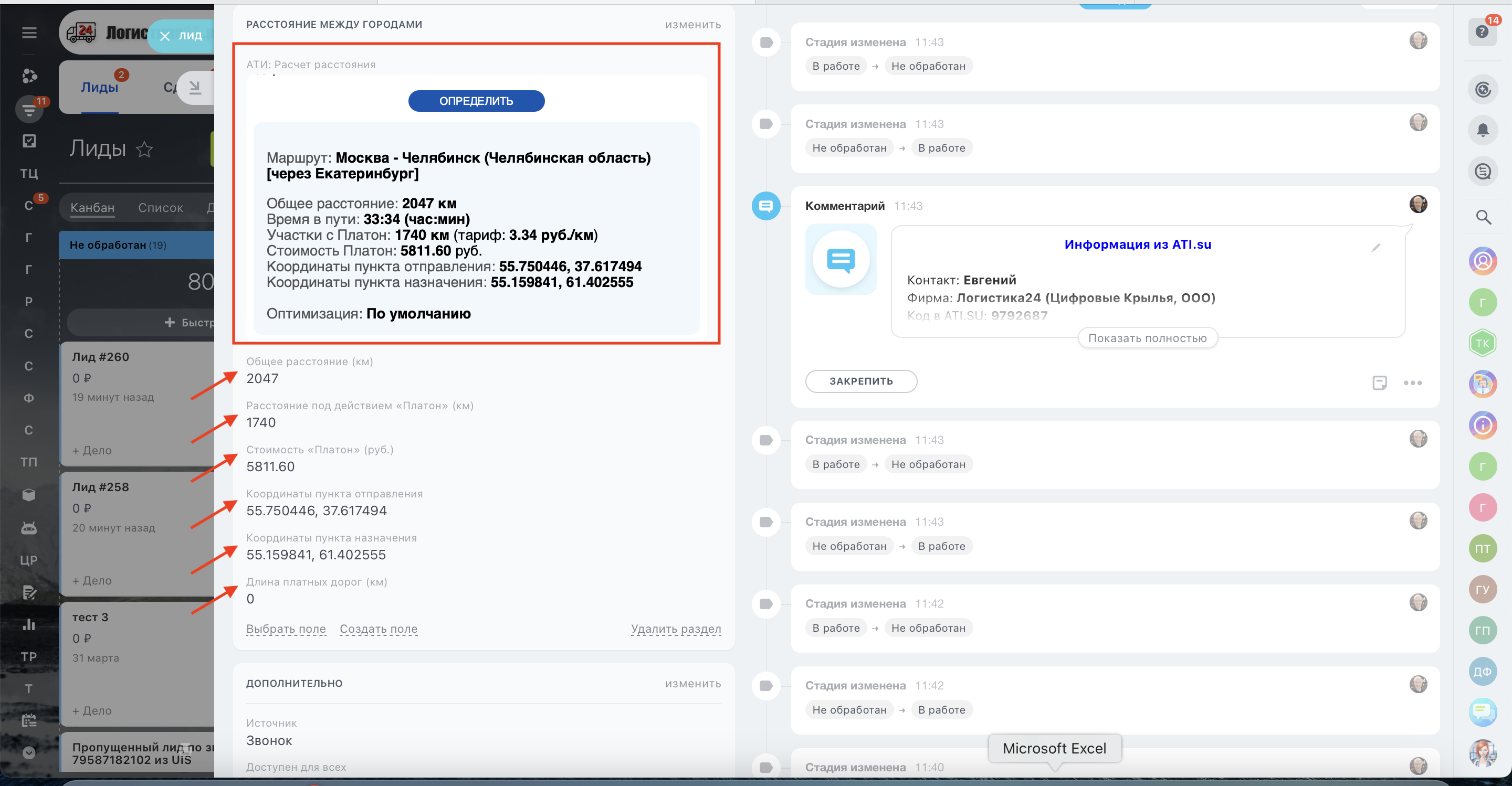Open the ЦР item in left sidebar
This screenshot has width=1512, height=786.
pos(29,560)
